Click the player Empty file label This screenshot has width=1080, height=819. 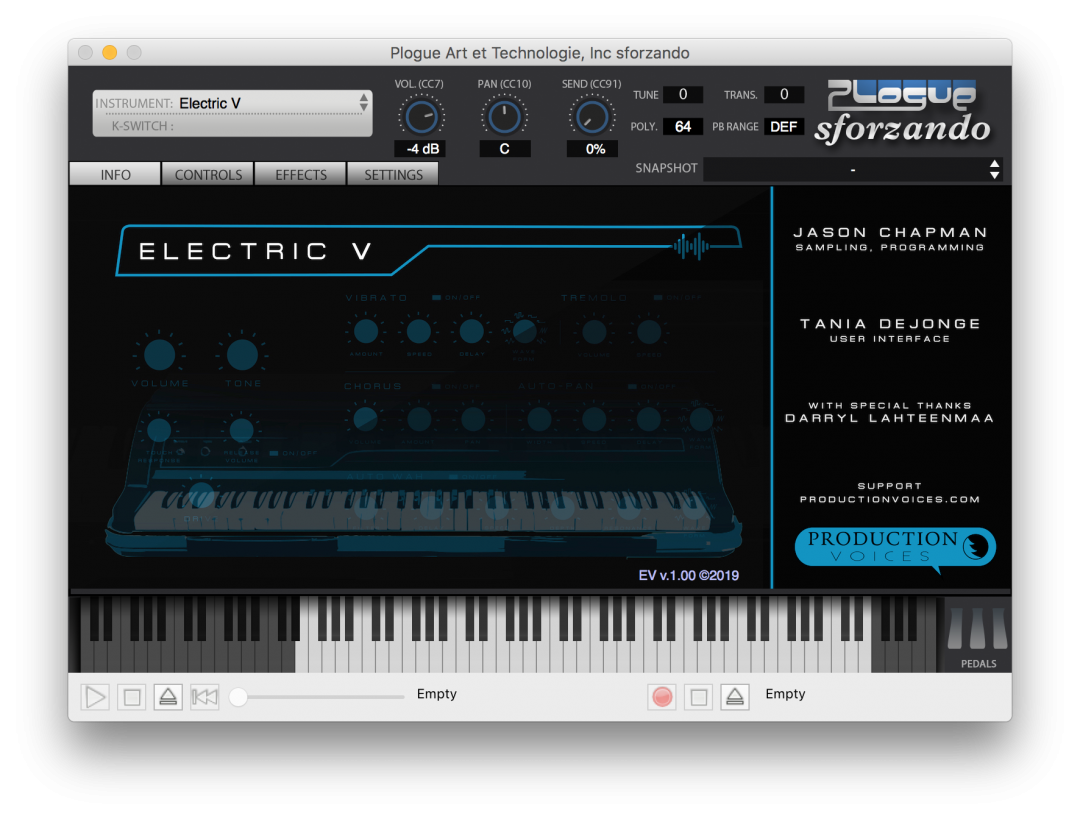[437, 694]
